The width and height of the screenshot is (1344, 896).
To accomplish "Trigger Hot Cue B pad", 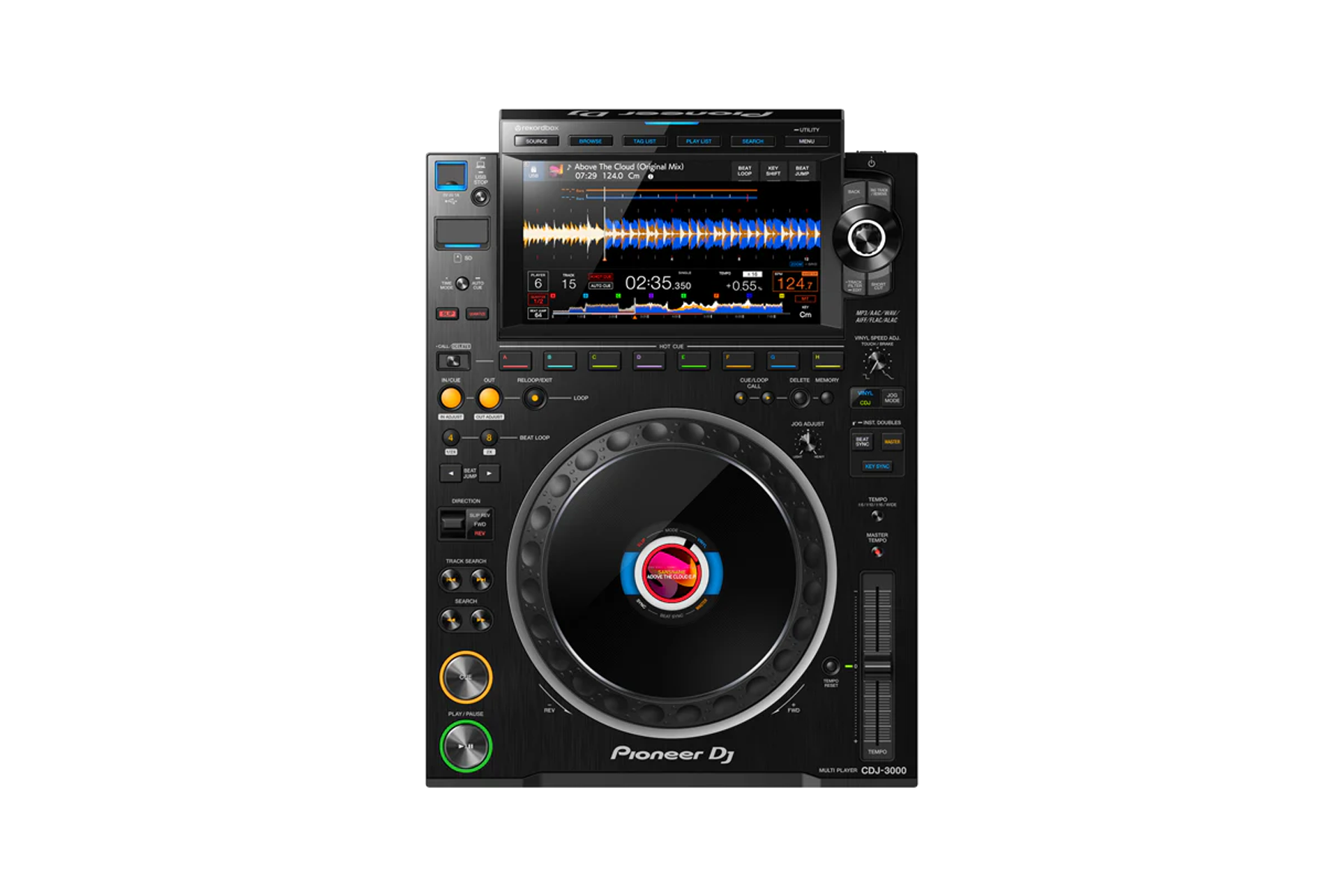I will click(560, 361).
